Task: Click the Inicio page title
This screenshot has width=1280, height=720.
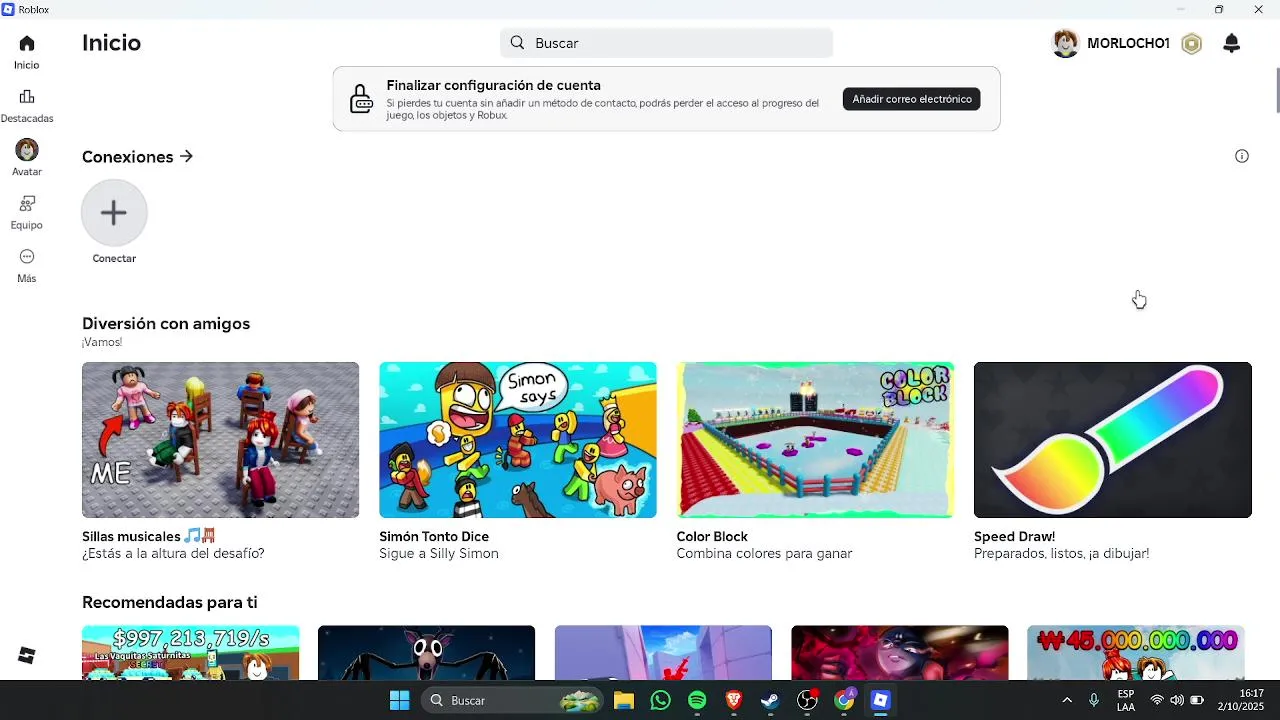Action: point(111,43)
